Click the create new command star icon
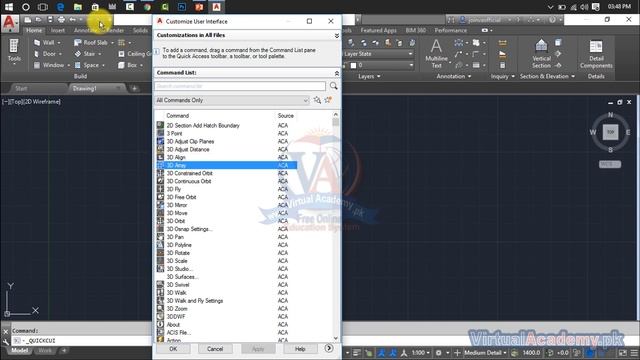Screen dimensions: 640x360 (328, 100)
